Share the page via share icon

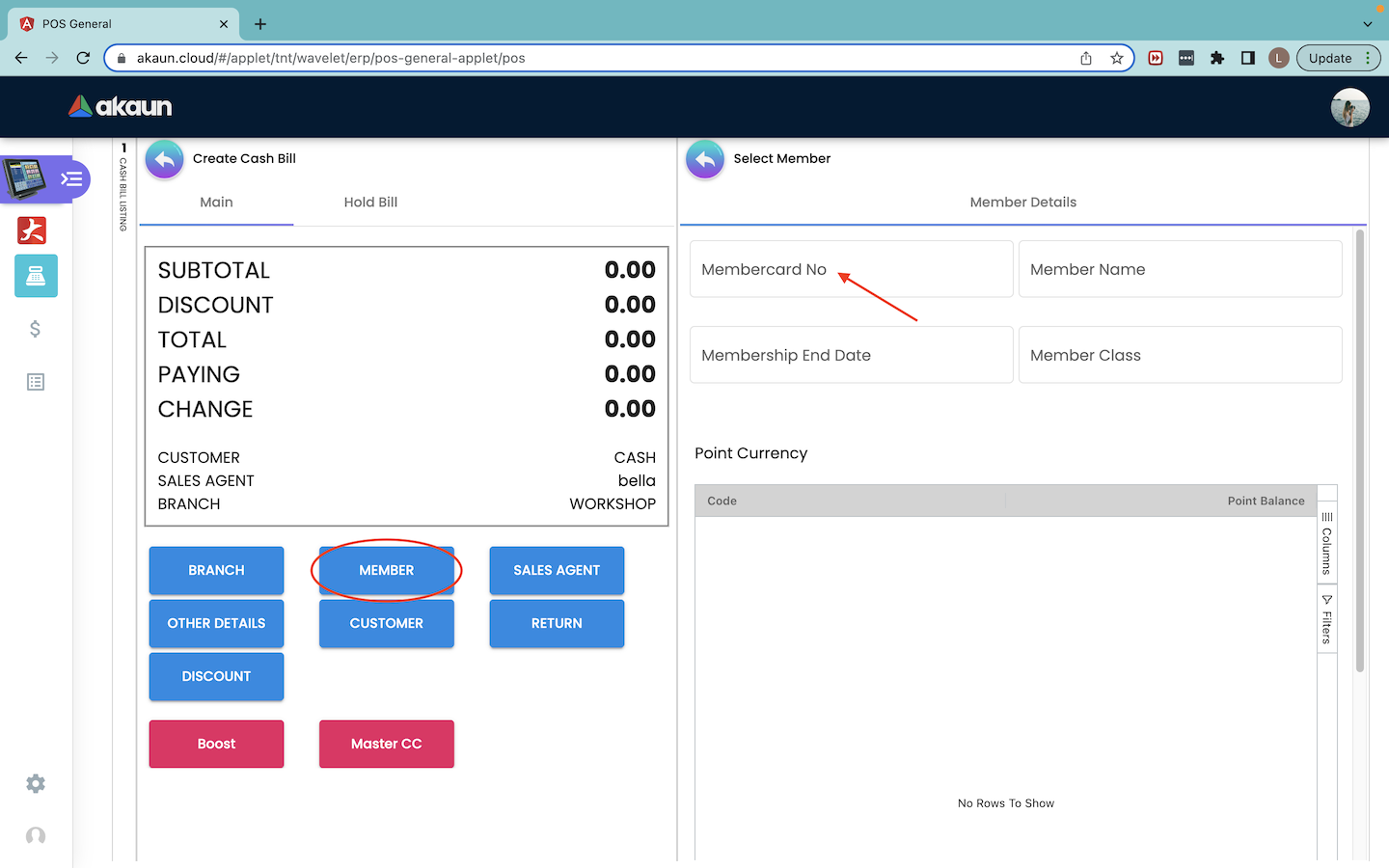pos(1086,58)
